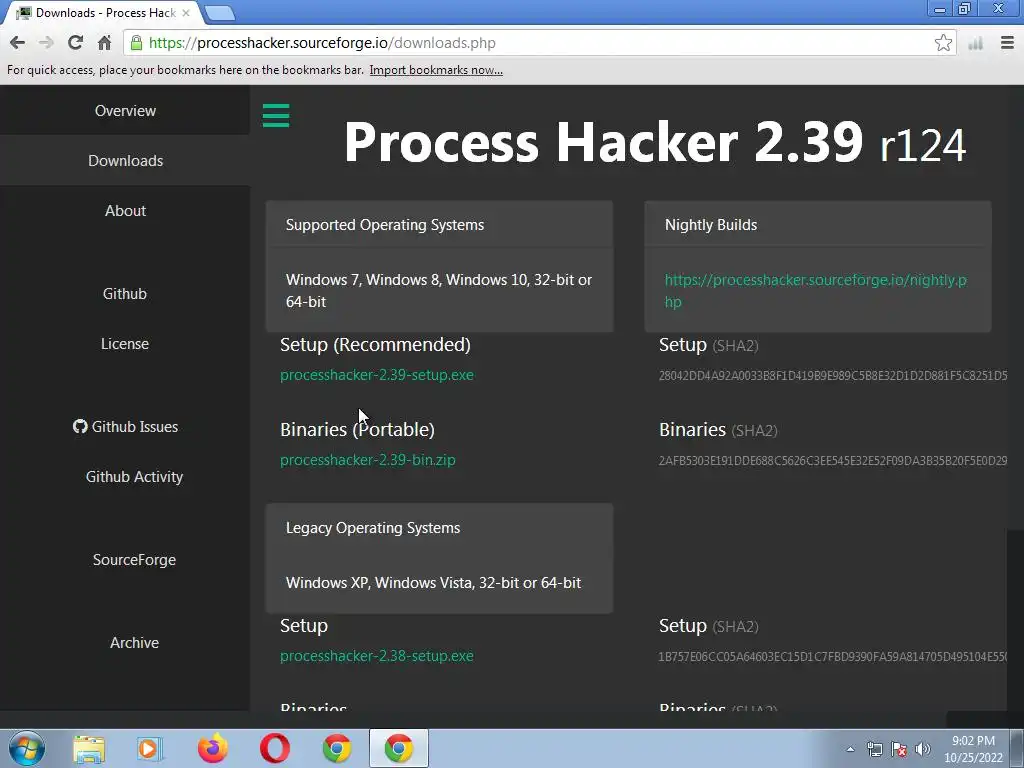The height and width of the screenshot is (768, 1024).
Task: Open the first Chrome taskbar icon
Action: [336, 749]
